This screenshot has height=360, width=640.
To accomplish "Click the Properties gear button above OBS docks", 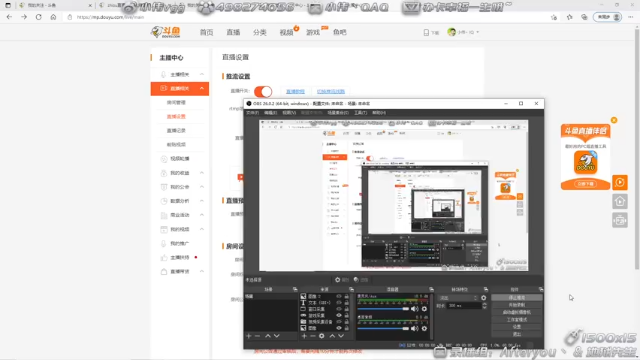I will [342, 280].
